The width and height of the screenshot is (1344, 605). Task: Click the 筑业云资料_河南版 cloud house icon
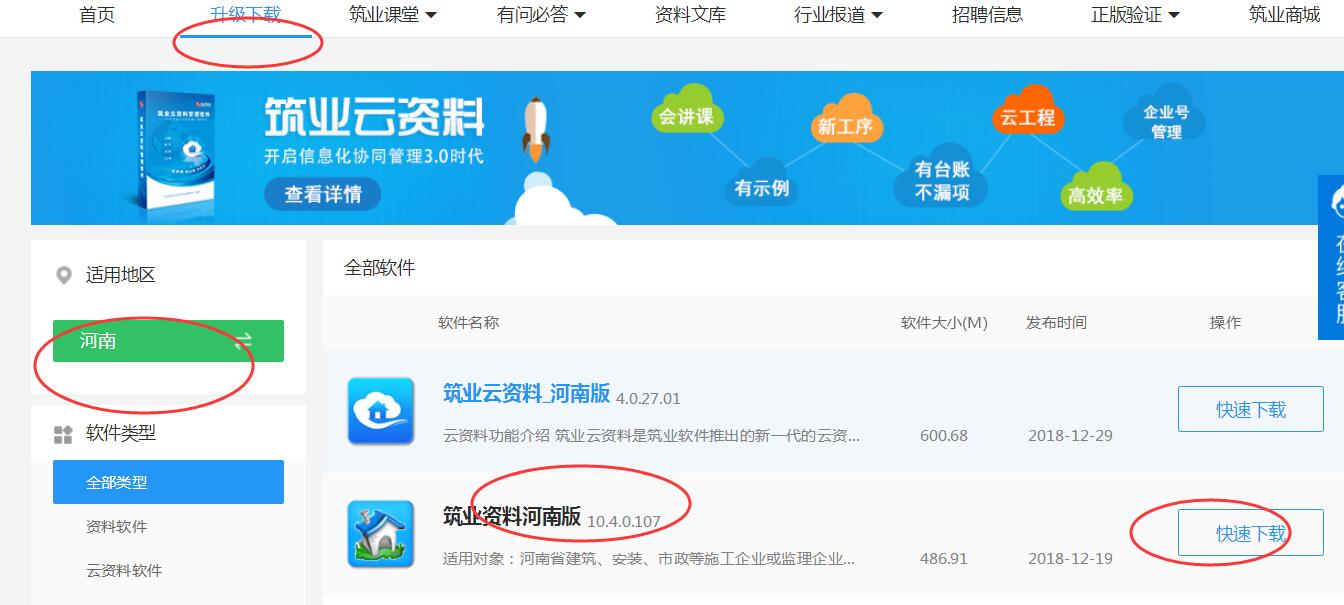[x=380, y=411]
